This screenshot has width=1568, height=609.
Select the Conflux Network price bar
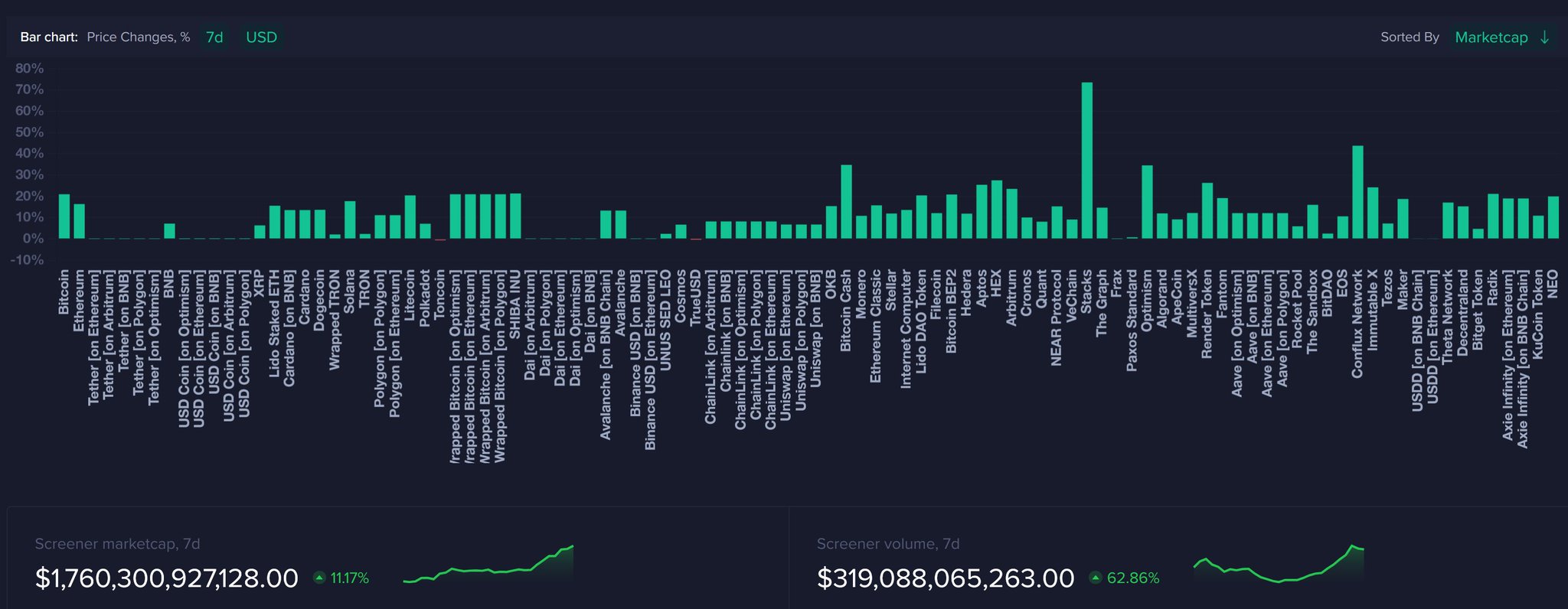tap(1357, 192)
